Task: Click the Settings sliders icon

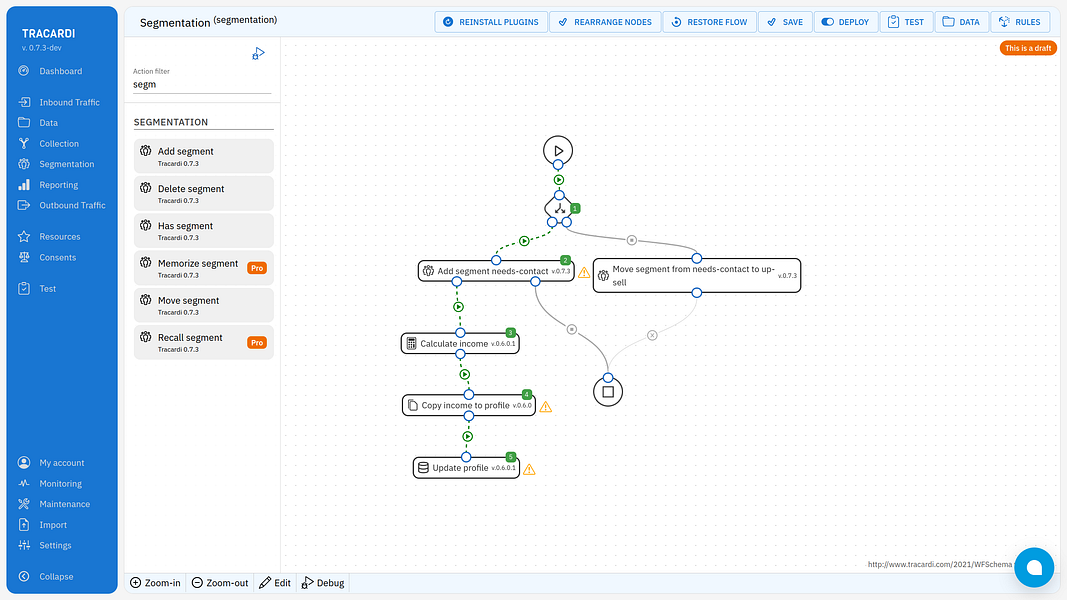Action: click(24, 545)
